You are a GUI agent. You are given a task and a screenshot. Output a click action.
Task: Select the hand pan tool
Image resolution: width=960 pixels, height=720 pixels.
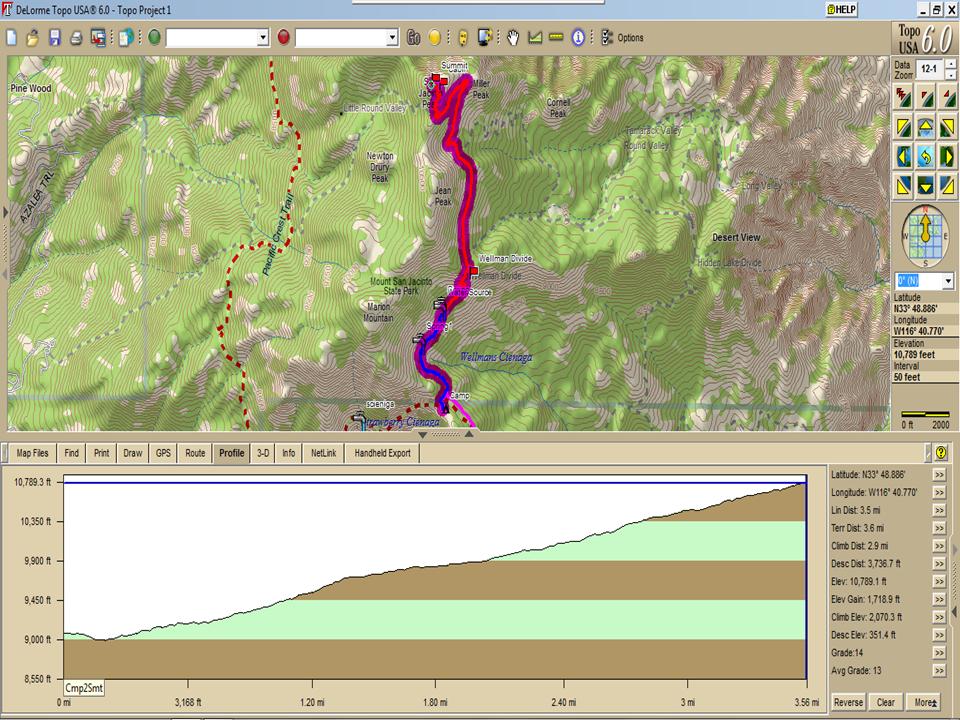click(x=513, y=38)
